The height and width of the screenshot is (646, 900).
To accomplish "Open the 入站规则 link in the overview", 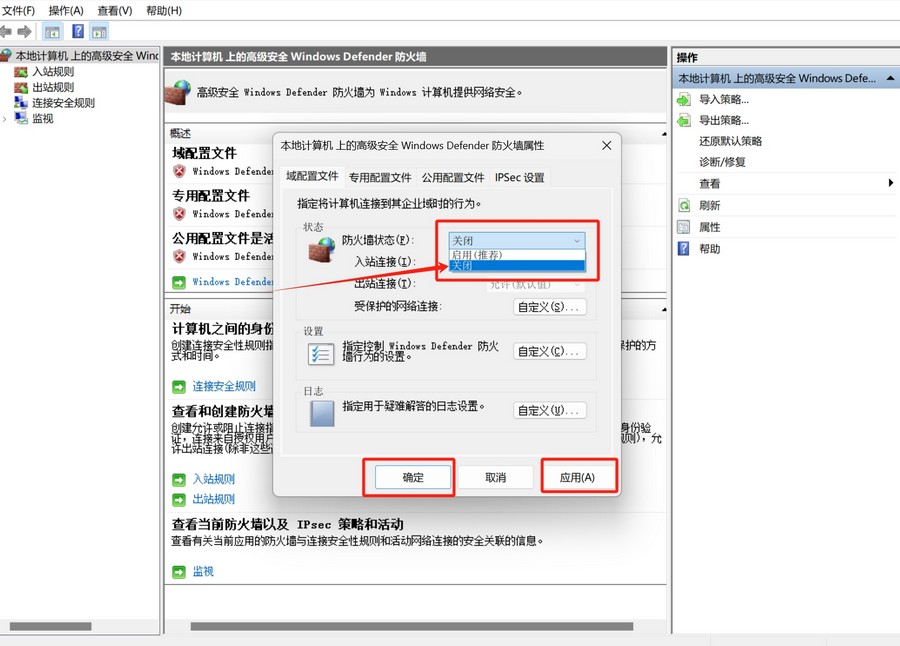I will pyautogui.click(x=214, y=479).
